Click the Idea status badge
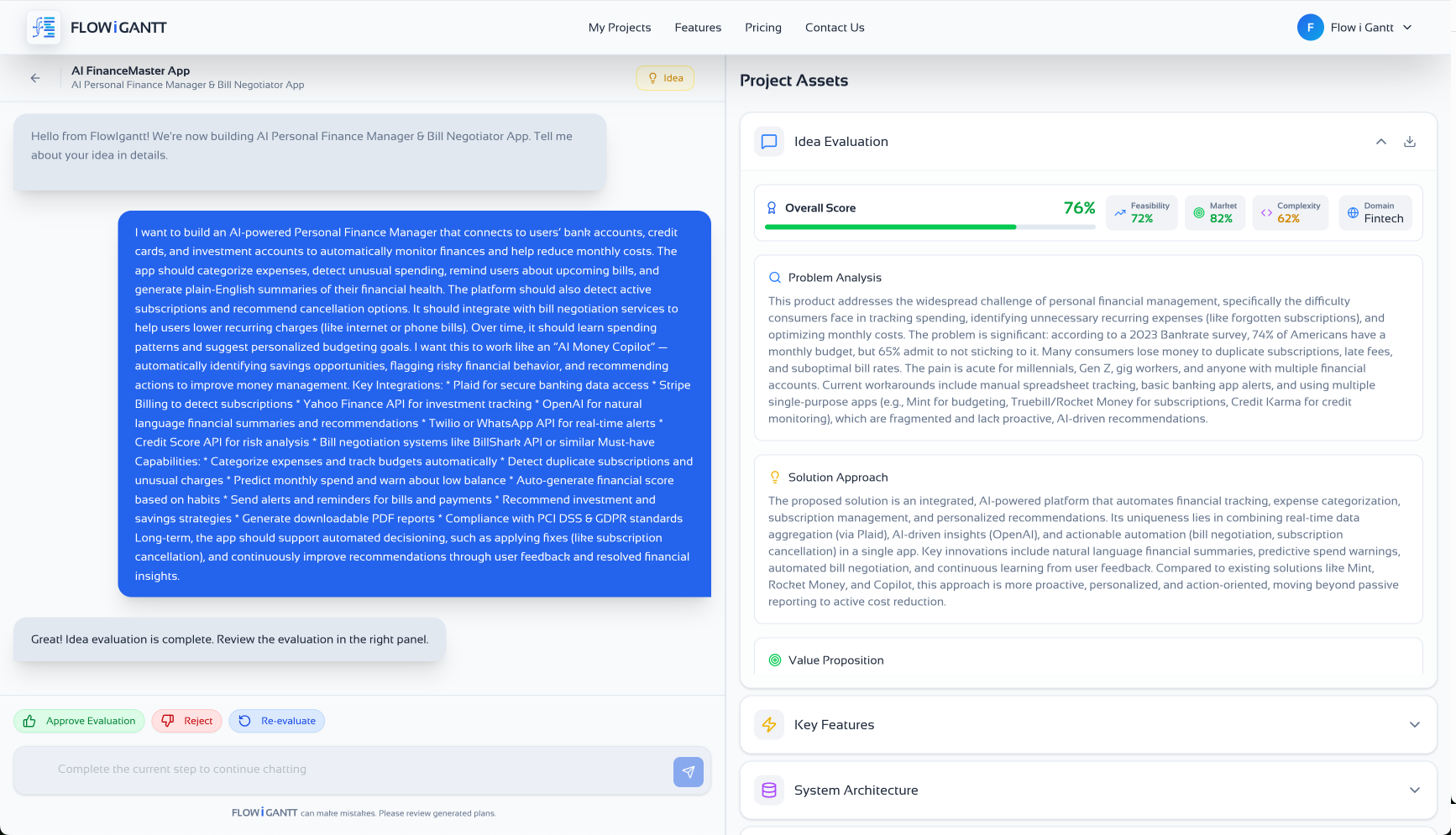Image resolution: width=1456 pixels, height=835 pixels. [x=665, y=78]
